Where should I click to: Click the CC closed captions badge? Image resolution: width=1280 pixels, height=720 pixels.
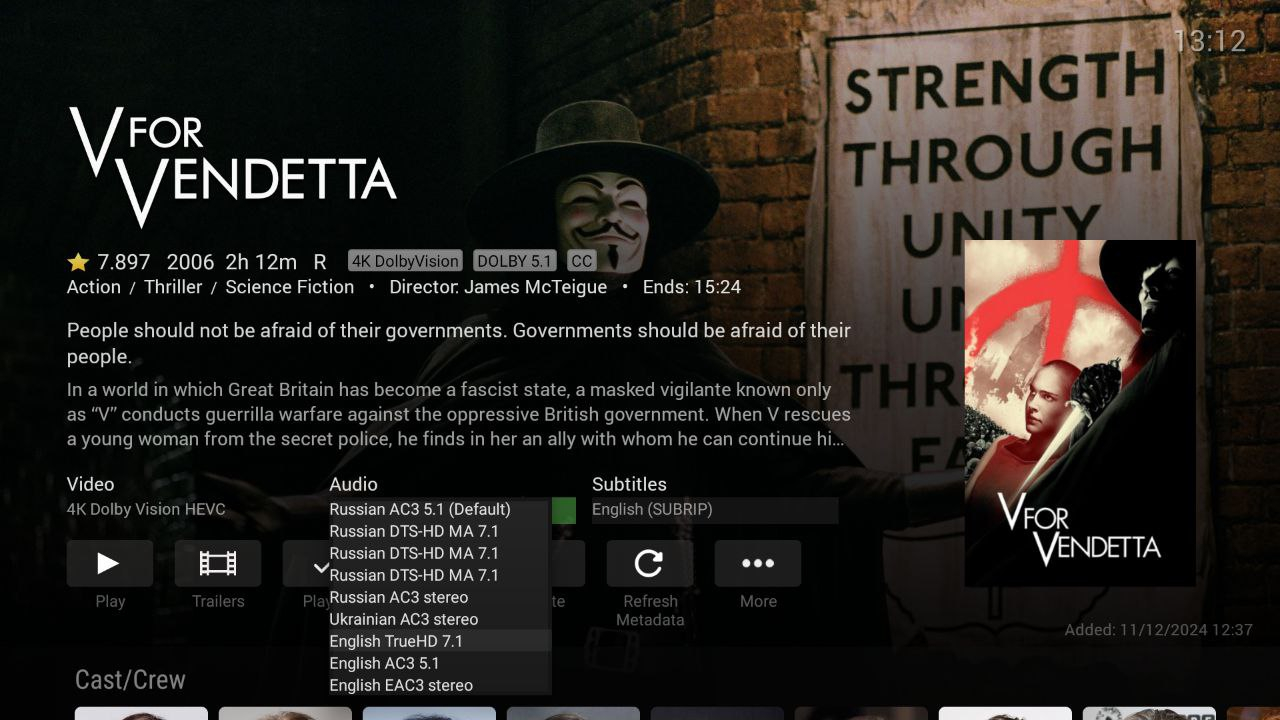click(x=581, y=261)
